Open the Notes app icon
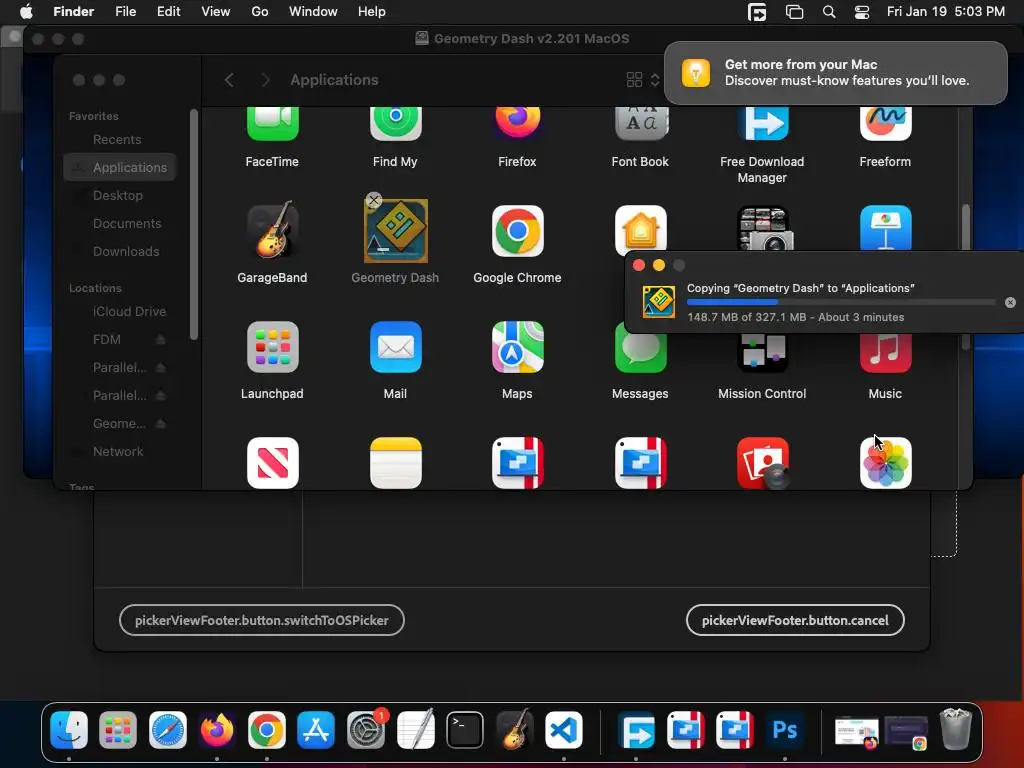Screen dimensions: 1024x768 pos(395,463)
